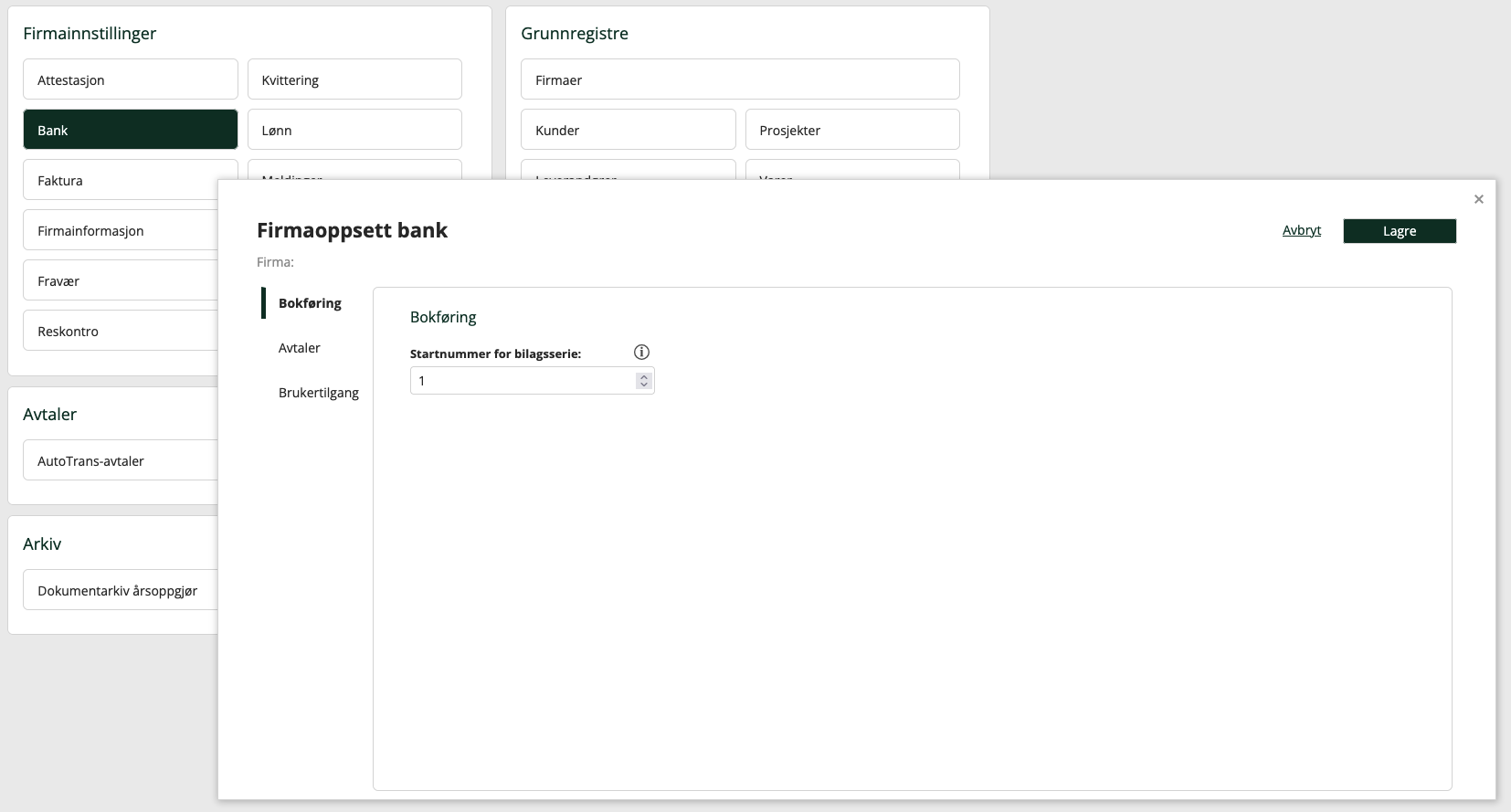
Task: Open the Firmaer register
Action: point(740,79)
